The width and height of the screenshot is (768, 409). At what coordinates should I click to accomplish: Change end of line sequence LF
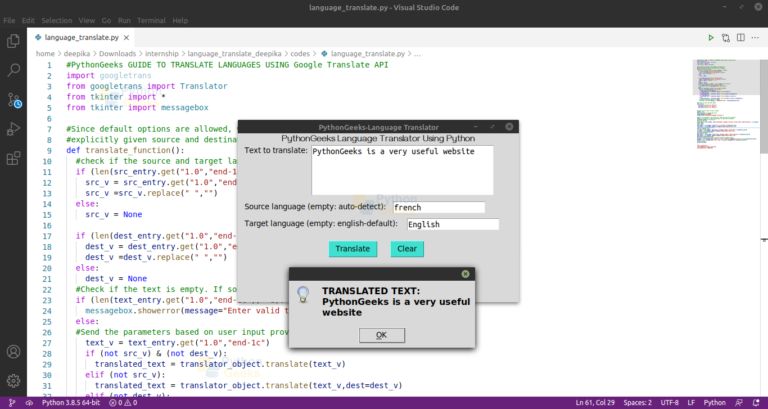click(691, 403)
